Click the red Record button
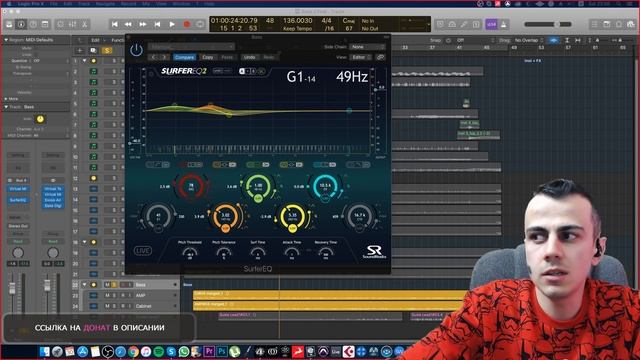The image size is (640, 360). click(x=187, y=24)
